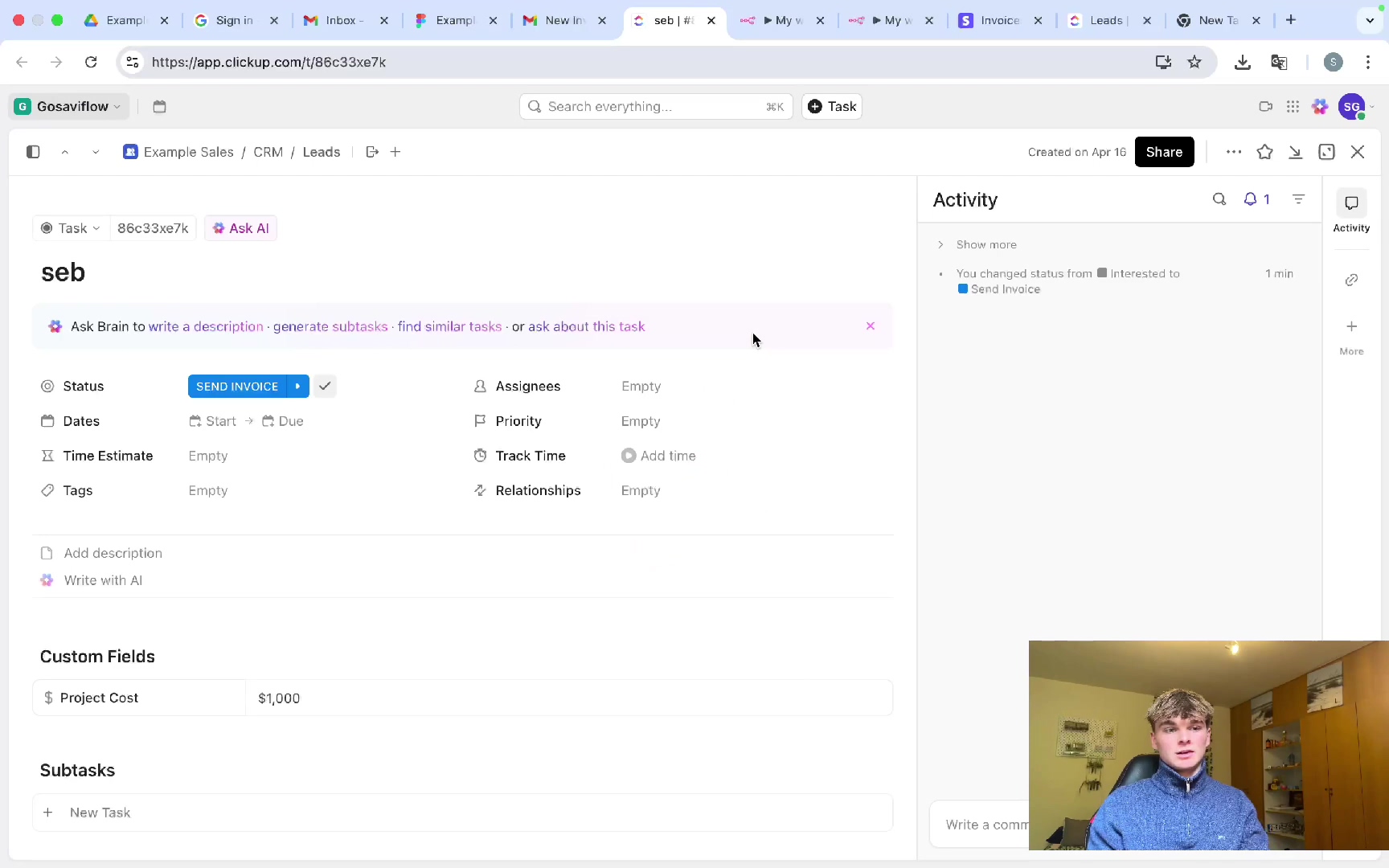Toggle the left sidebar panel
The height and width of the screenshot is (868, 1389).
click(x=33, y=152)
